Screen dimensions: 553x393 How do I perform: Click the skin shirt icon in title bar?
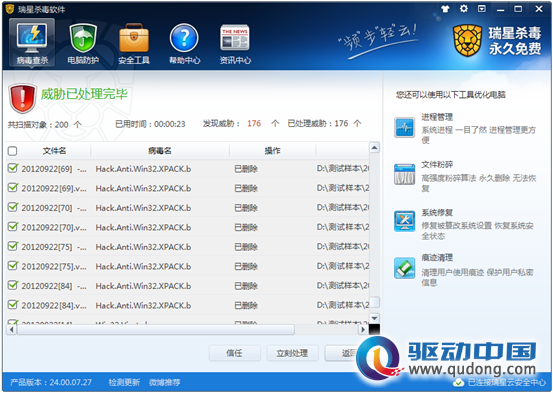tap(445, 9)
